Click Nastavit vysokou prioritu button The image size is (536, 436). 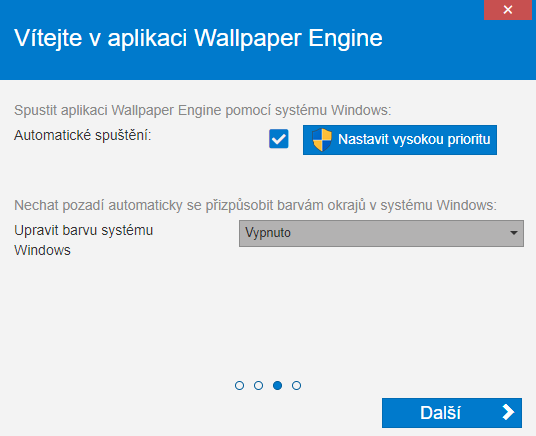tap(400, 140)
